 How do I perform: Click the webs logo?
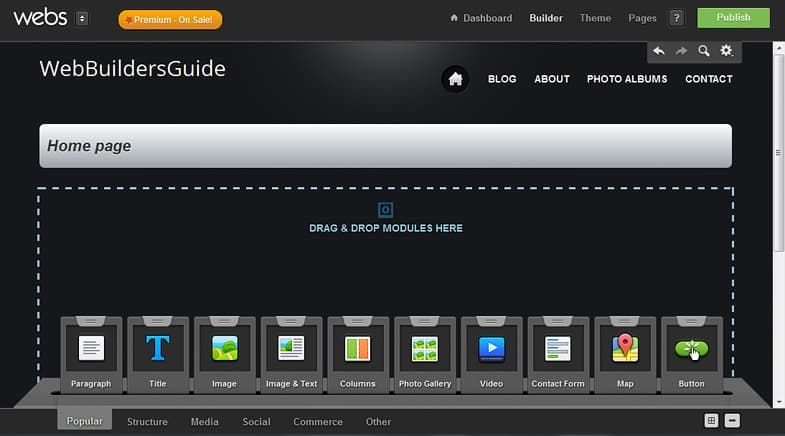pyautogui.click(x=40, y=18)
